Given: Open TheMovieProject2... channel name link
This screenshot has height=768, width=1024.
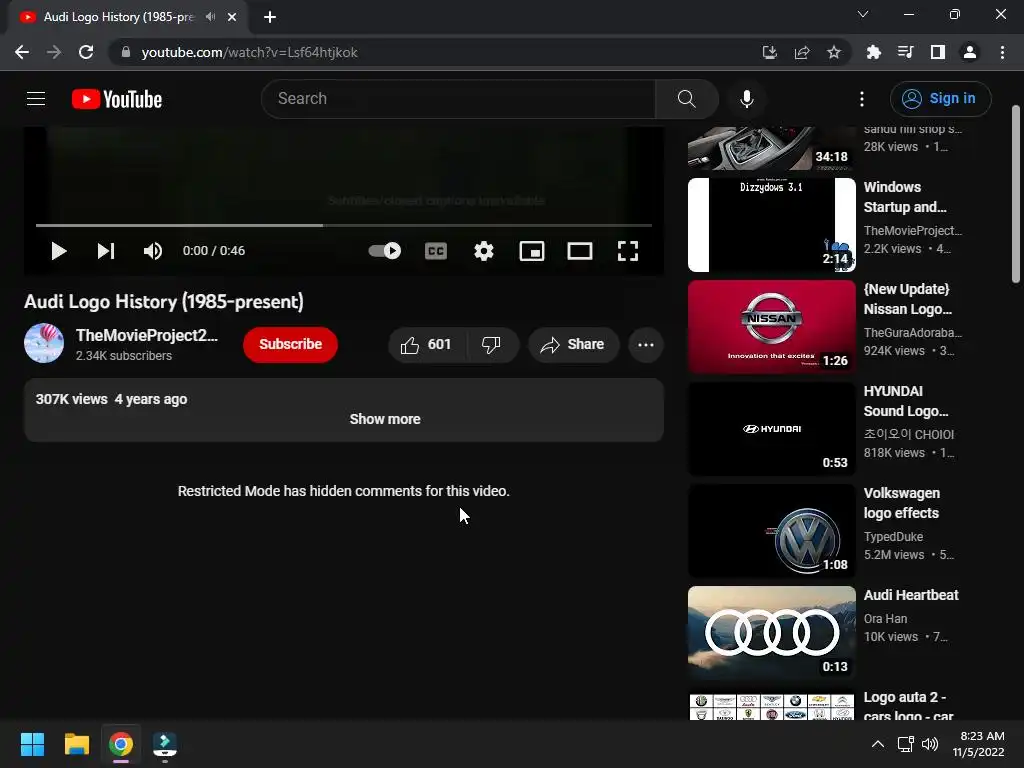Looking at the screenshot, I should click(147, 335).
